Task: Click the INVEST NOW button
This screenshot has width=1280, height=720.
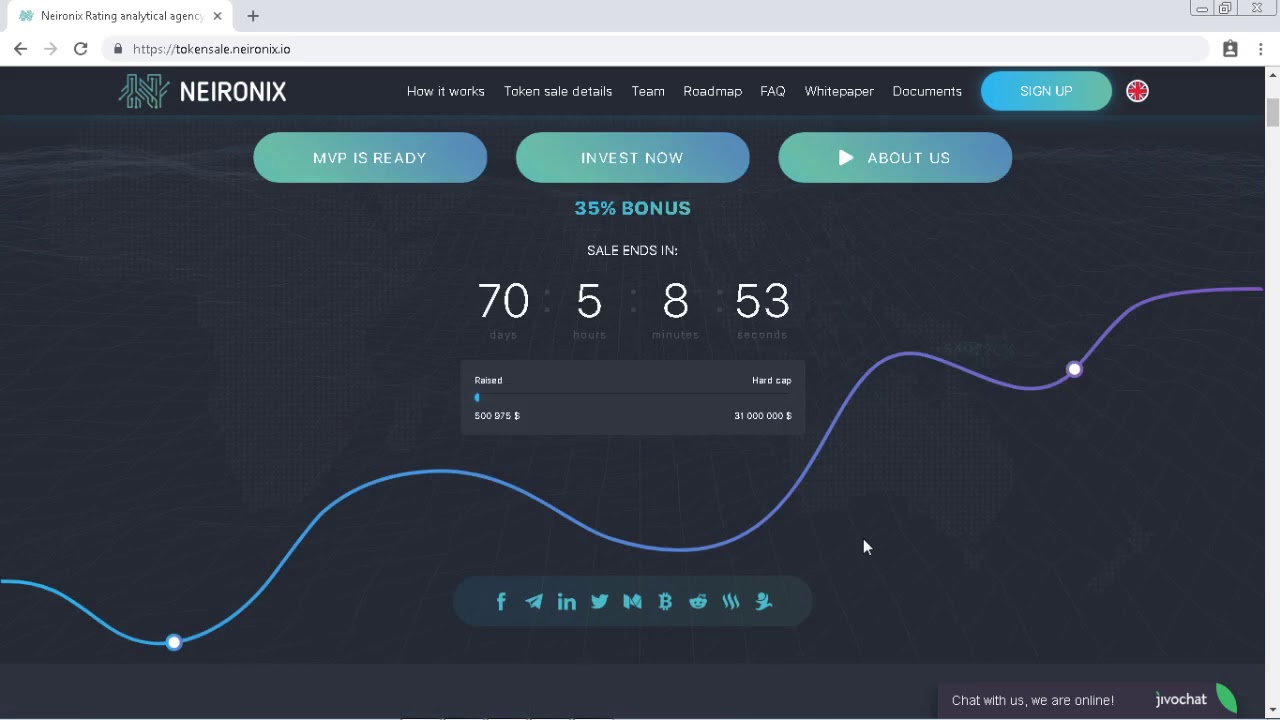Action: click(632, 158)
